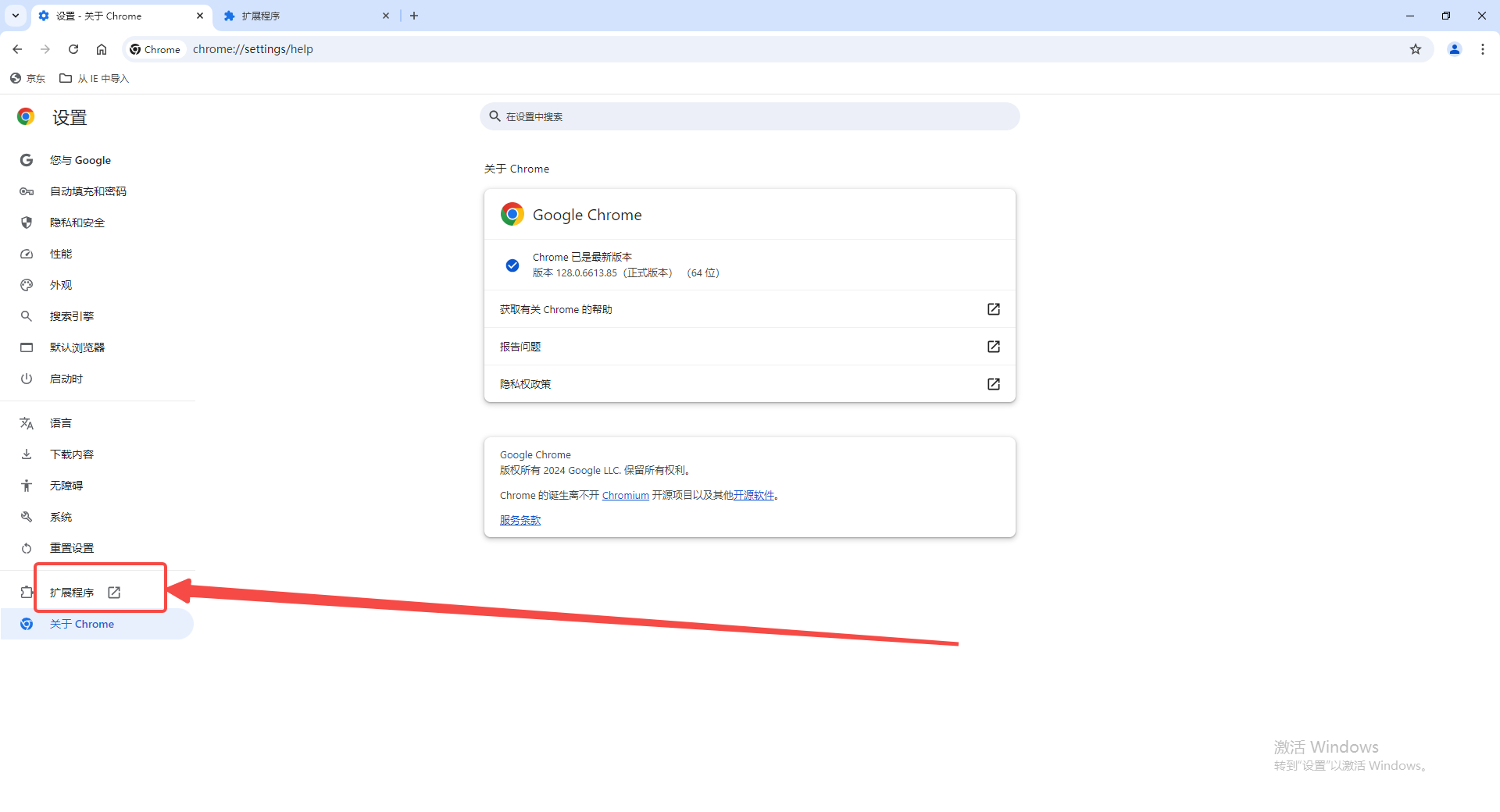Click the download arrow icon
1500x812 pixels.
click(27, 454)
